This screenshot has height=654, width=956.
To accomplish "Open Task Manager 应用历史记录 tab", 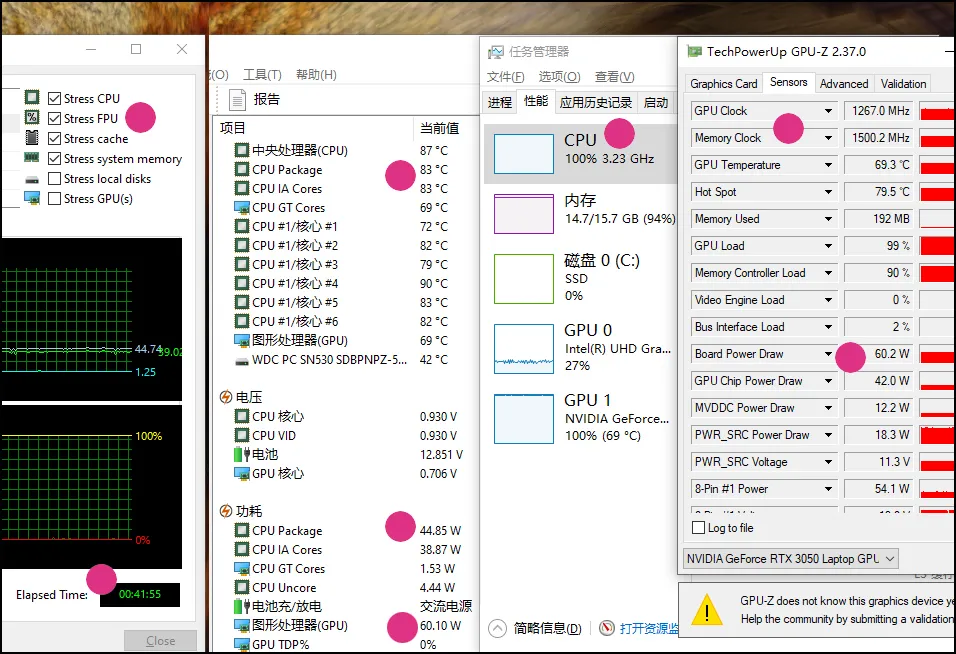I will 596,102.
